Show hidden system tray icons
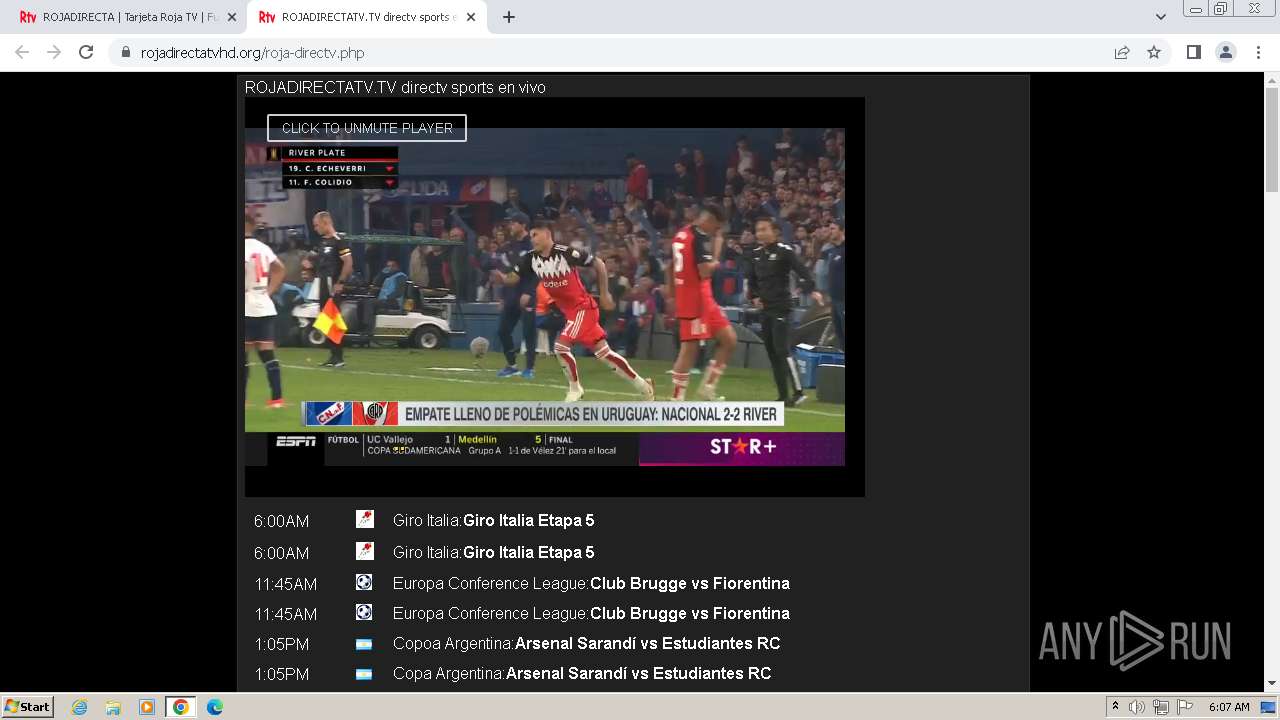 click(x=1115, y=707)
